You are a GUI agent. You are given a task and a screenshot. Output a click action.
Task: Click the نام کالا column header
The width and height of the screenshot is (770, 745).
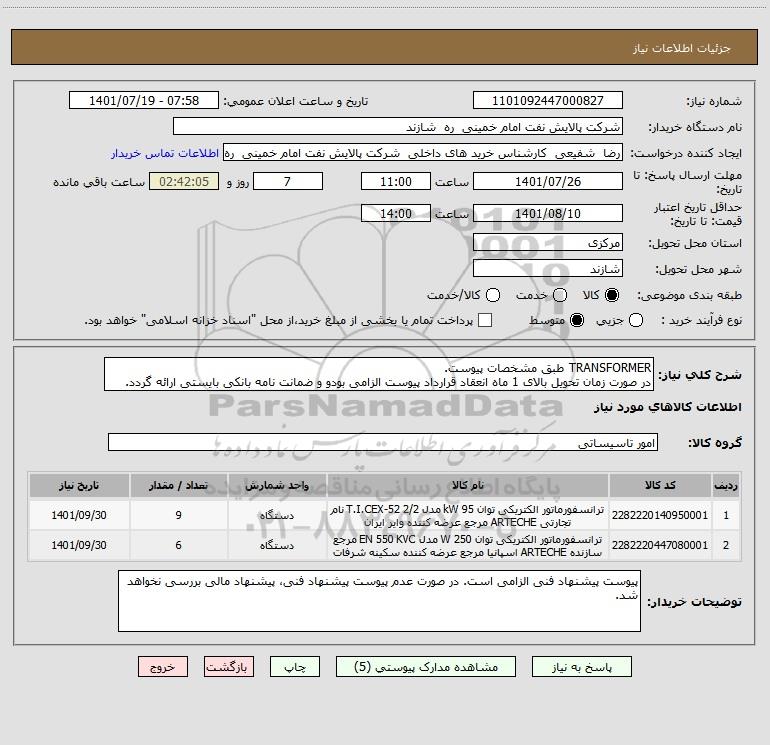(x=468, y=485)
